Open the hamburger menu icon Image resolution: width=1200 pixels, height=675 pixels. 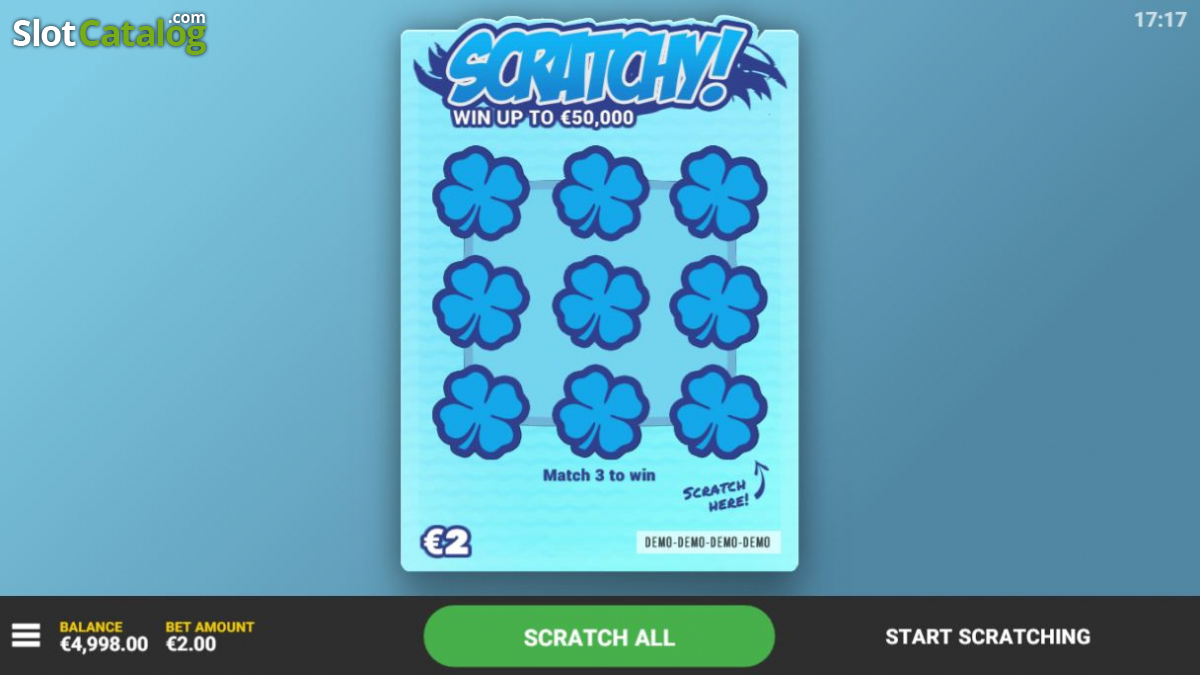[26, 635]
